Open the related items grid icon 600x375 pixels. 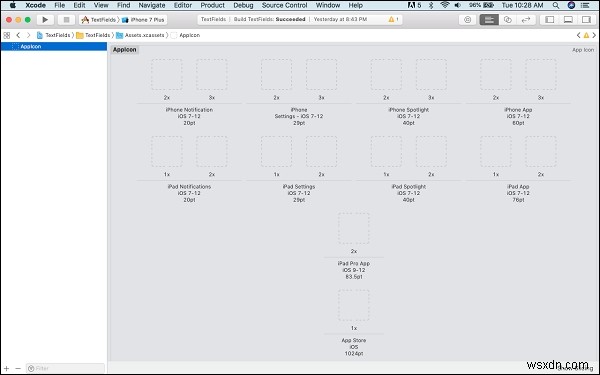[7, 35]
